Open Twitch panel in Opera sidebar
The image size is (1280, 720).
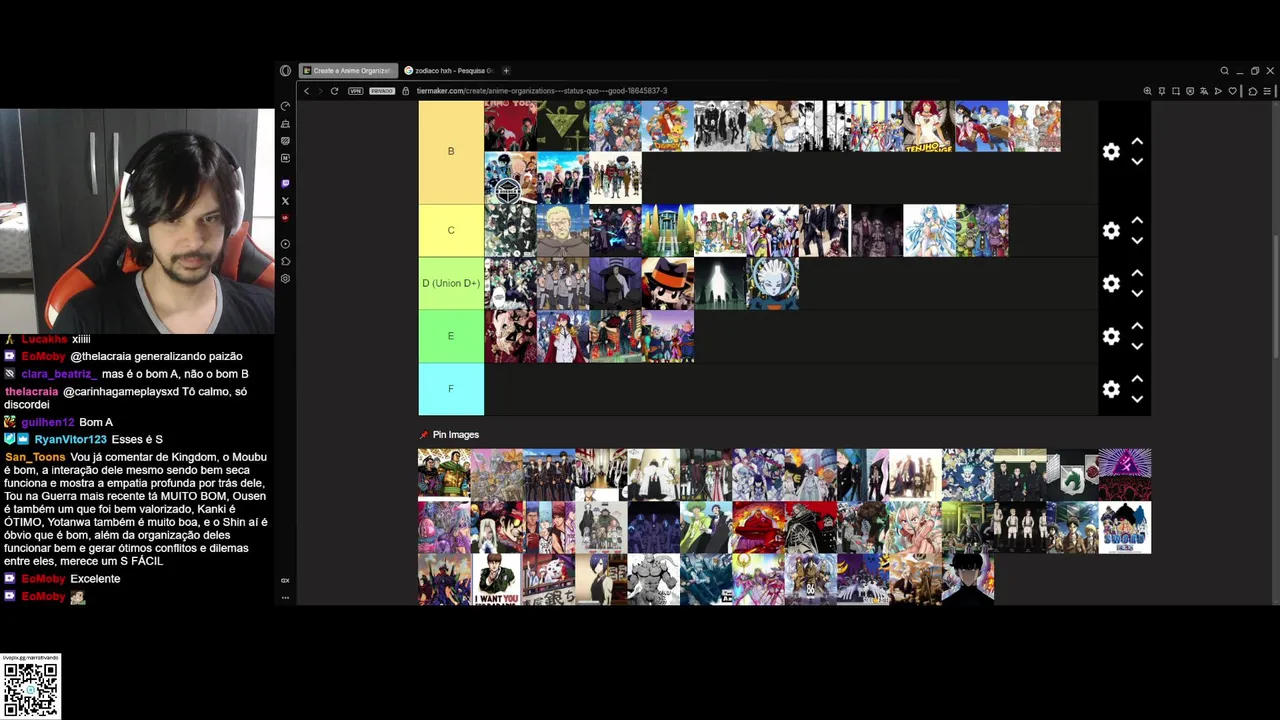[x=285, y=184]
